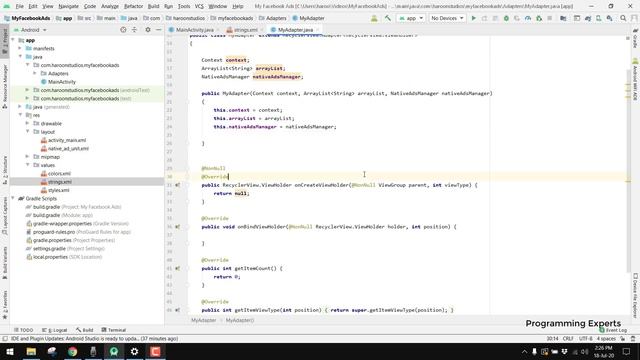Switch to MainActivity.java tab

[x=194, y=30]
